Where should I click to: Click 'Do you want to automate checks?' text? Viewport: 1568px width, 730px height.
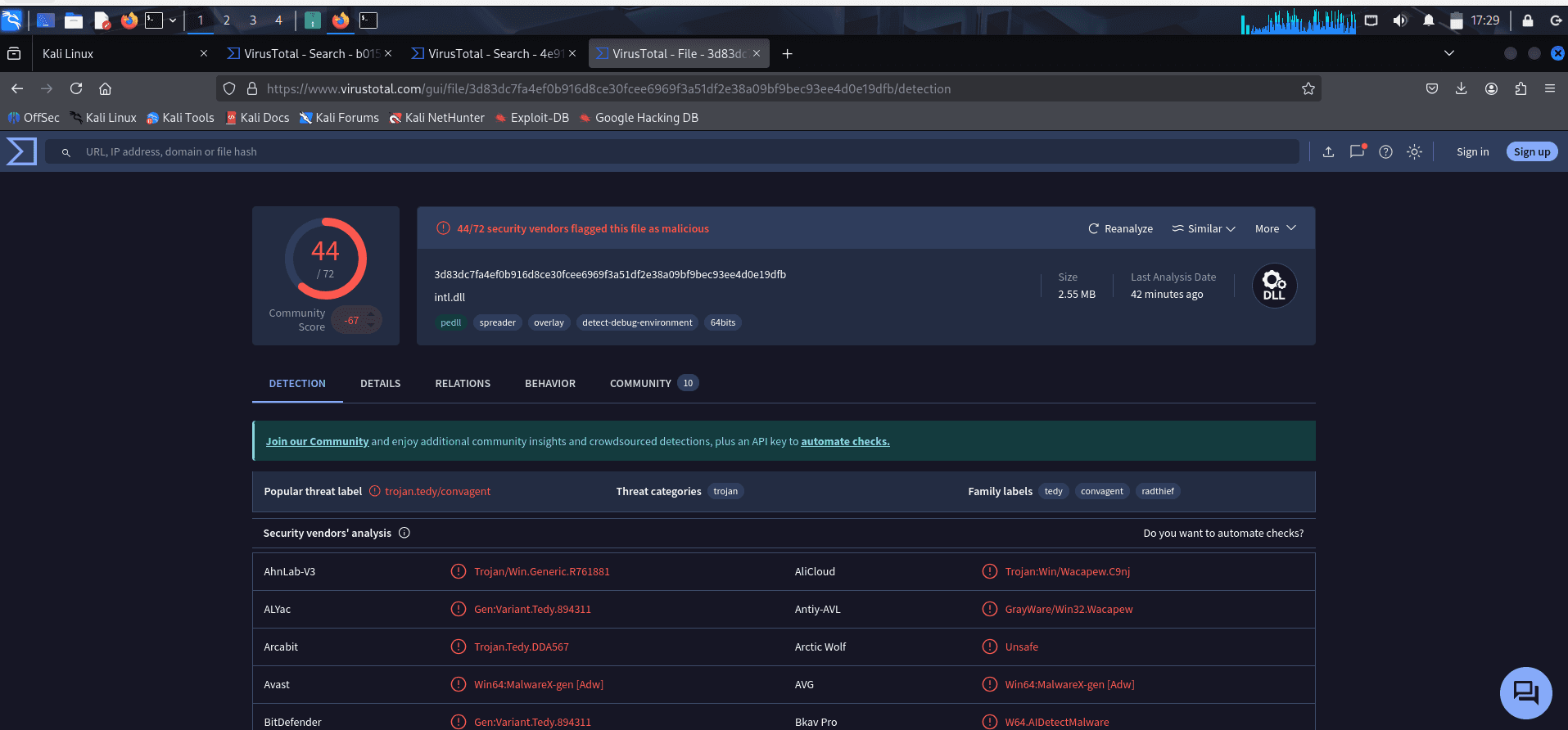click(1223, 533)
